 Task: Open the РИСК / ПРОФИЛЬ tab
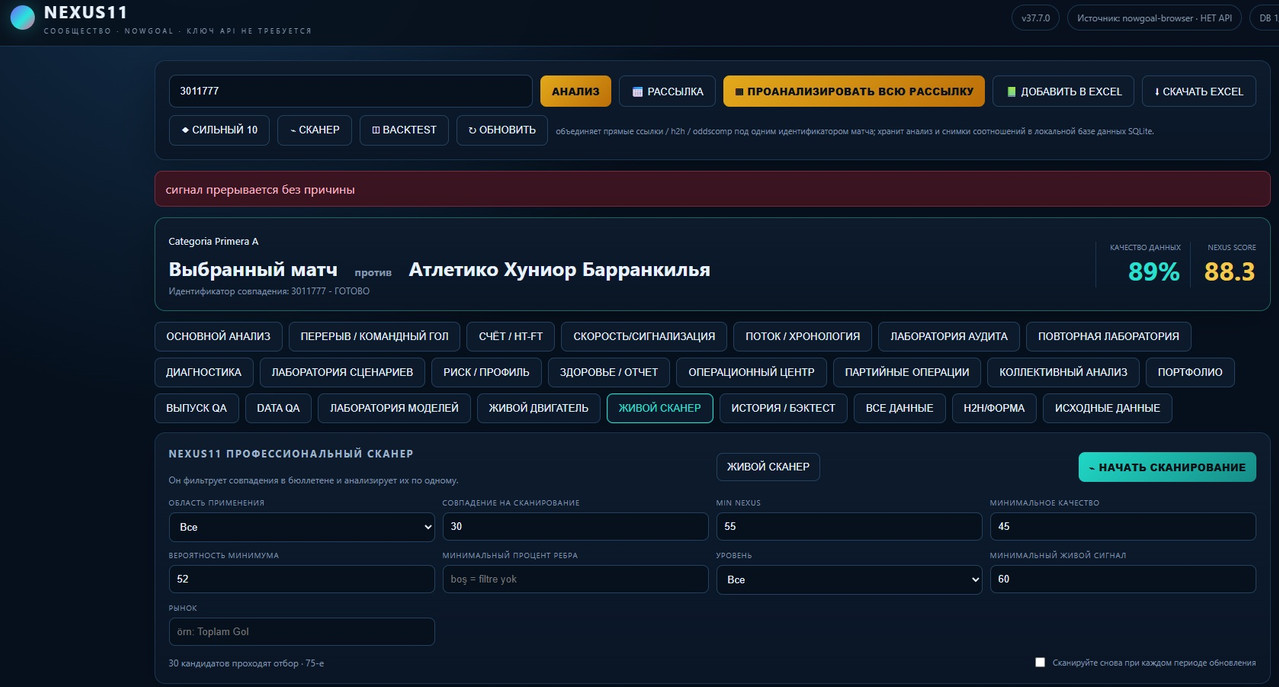(487, 372)
